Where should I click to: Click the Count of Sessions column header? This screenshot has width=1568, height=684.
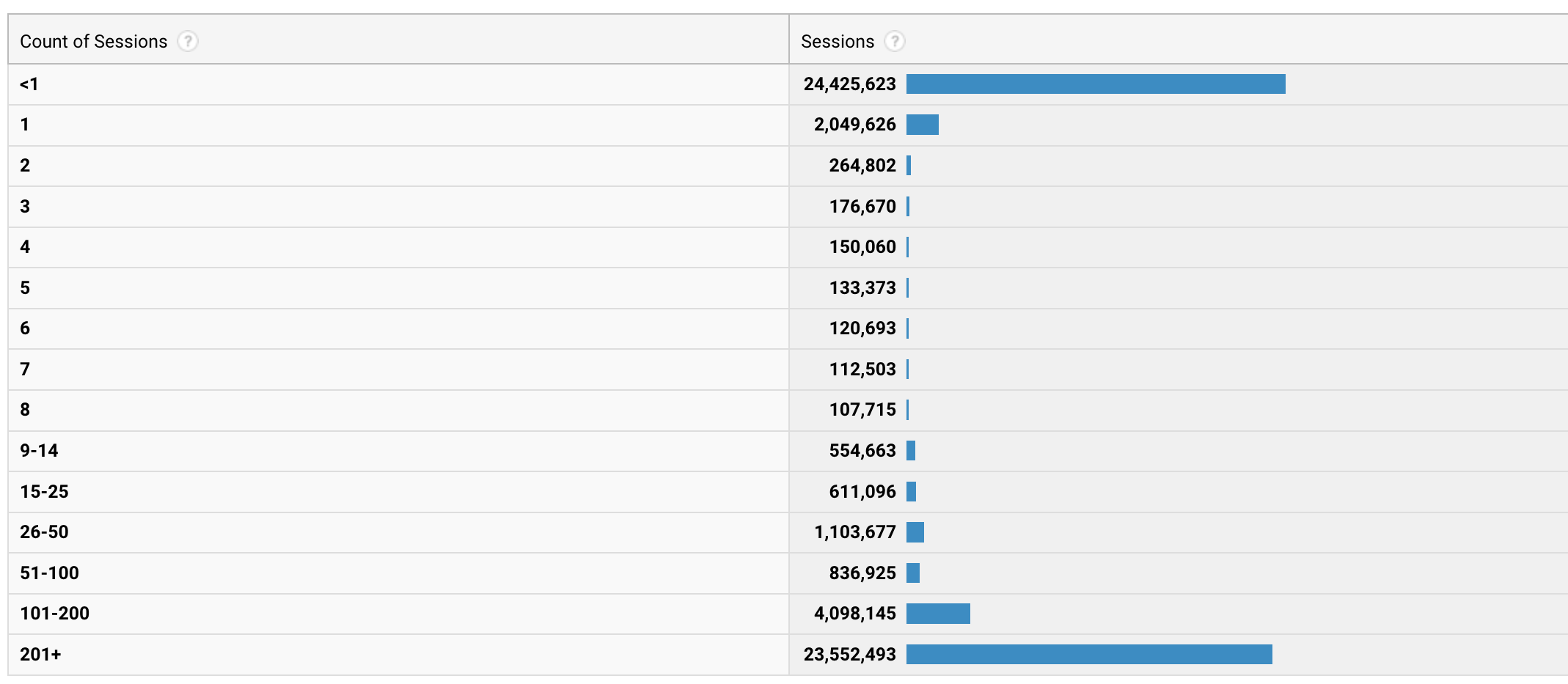(x=93, y=42)
